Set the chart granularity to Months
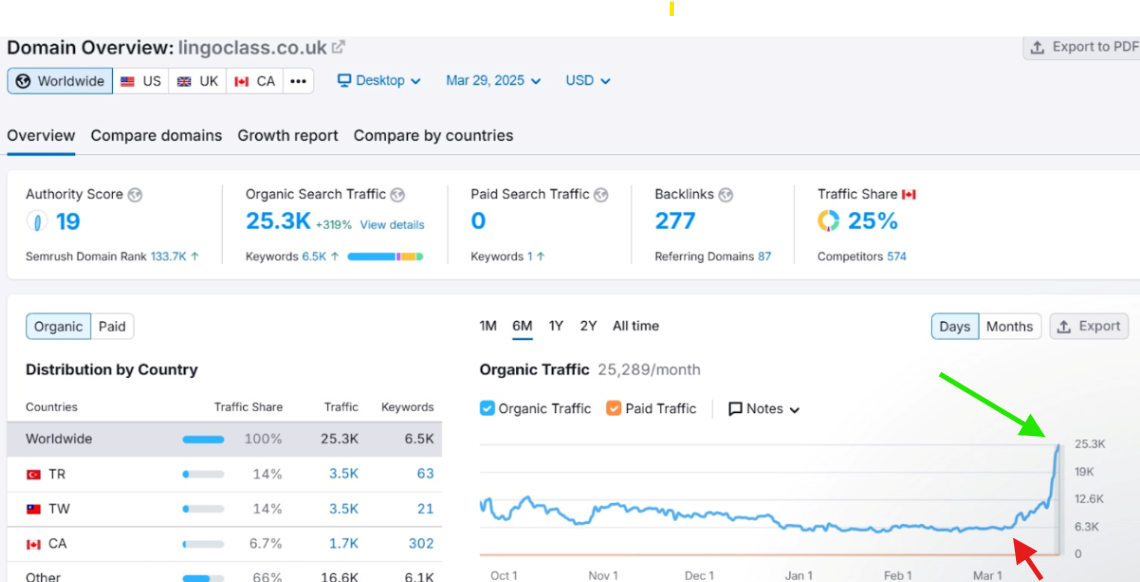 click(x=1009, y=326)
